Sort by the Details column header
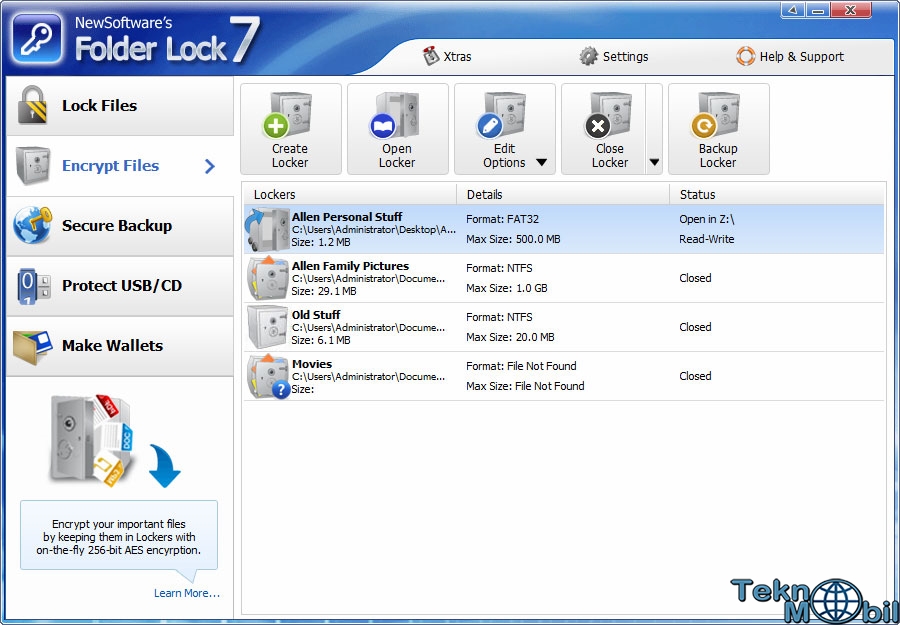Image resolution: width=900 pixels, height=625 pixels. point(563,195)
